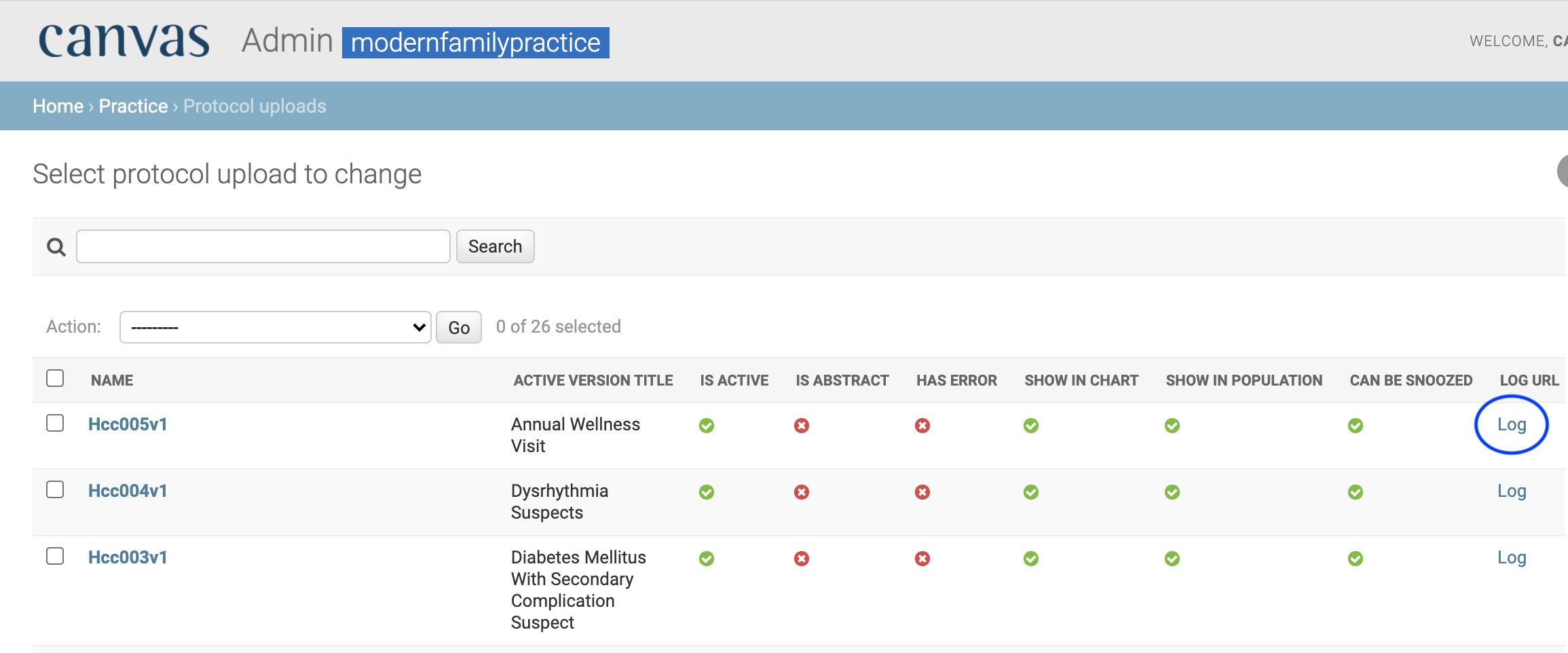1568x653 pixels.
Task: Tick the checkbox for Hcc005v1 row
Action: (55, 423)
